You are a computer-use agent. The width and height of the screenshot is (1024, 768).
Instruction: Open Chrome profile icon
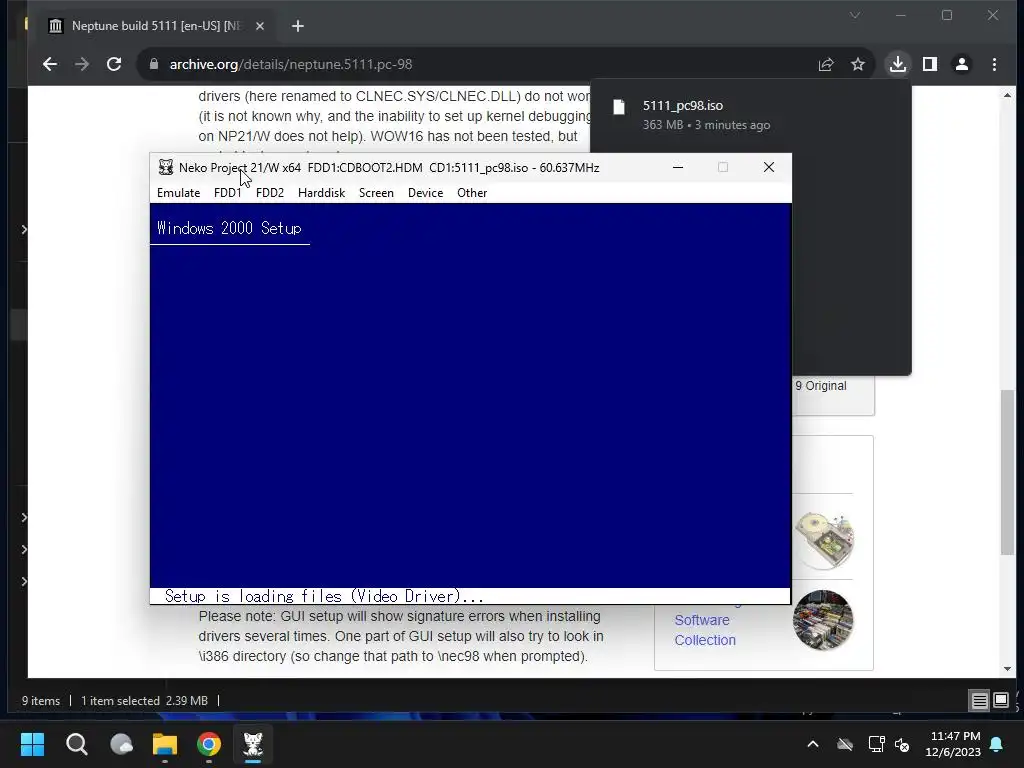pyautogui.click(x=962, y=64)
